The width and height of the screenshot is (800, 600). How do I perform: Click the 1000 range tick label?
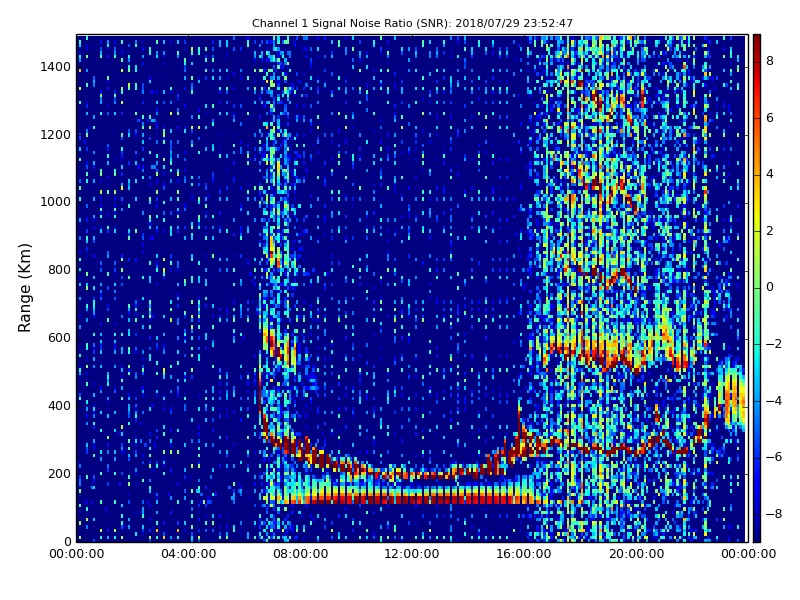point(55,202)
